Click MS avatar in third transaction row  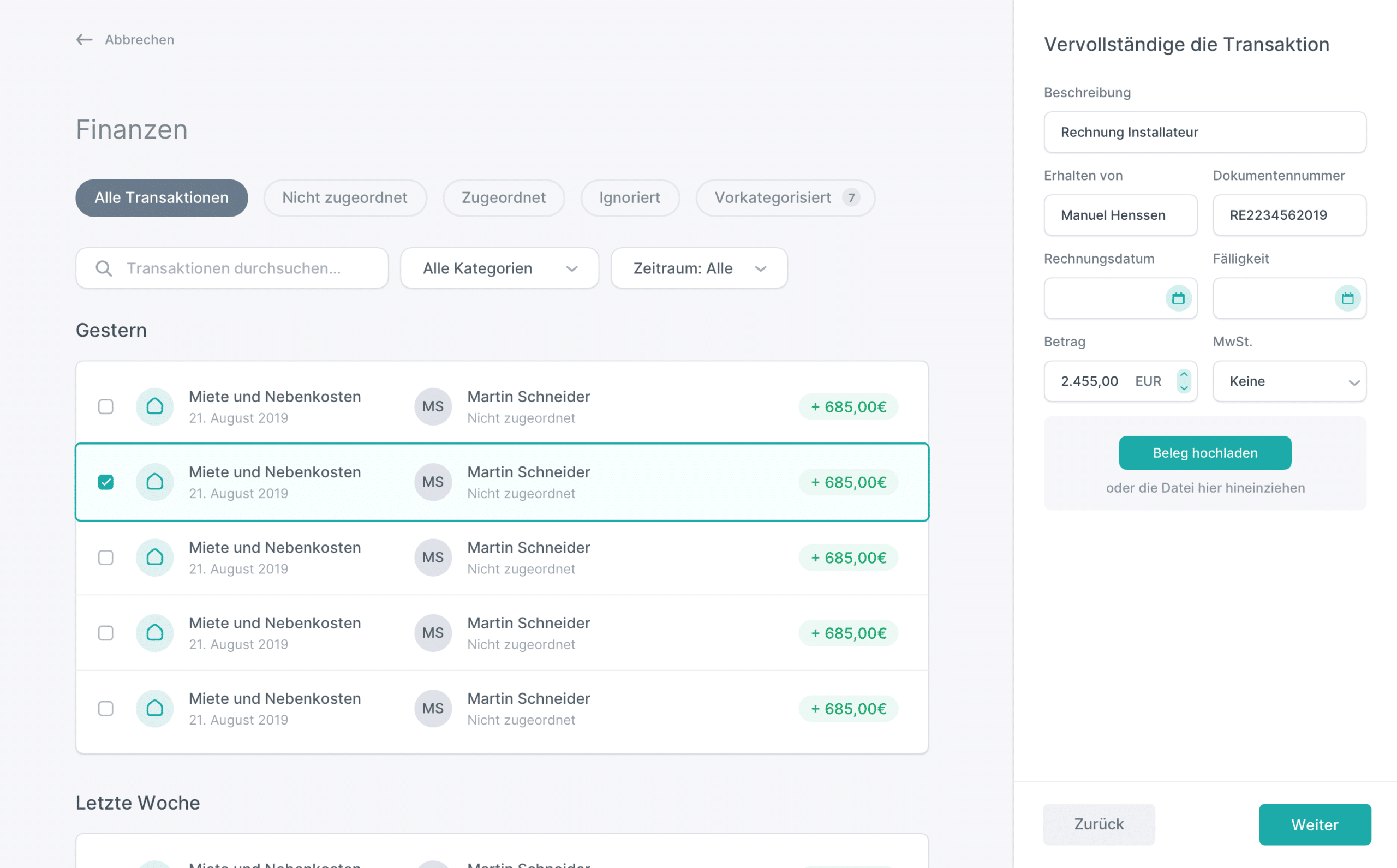click(x=433, y=558)
